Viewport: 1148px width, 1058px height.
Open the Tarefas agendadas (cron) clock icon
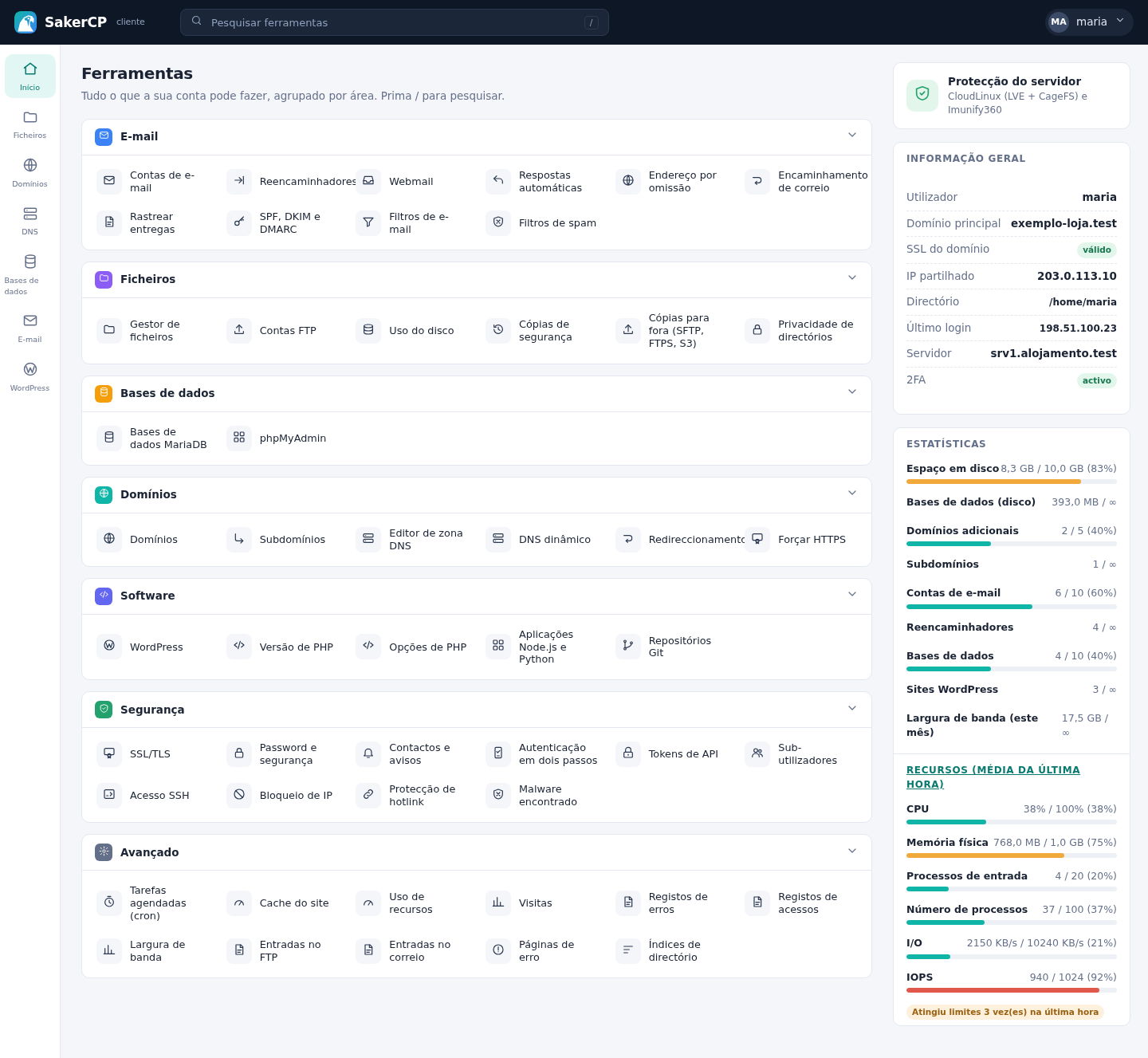click(109, 903)
